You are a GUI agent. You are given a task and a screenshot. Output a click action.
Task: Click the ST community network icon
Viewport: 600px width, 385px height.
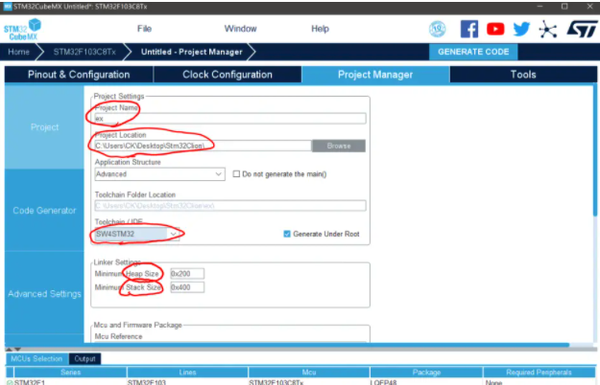(x=548, y=29)
